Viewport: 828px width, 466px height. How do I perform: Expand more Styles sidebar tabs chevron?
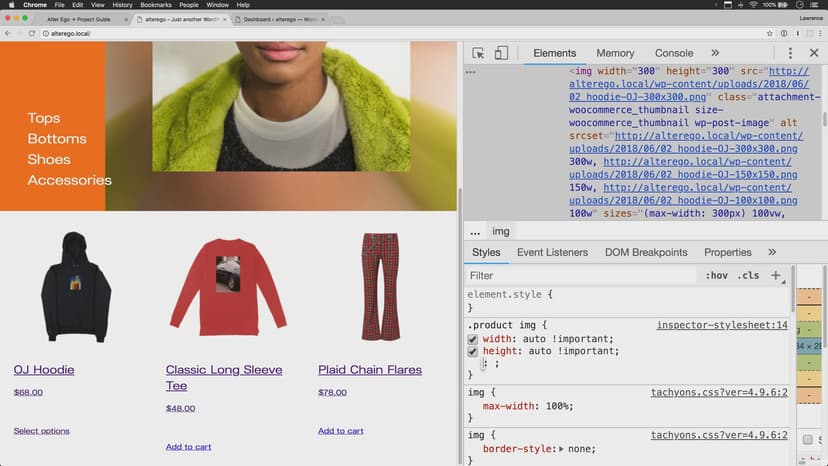(772, 252)
